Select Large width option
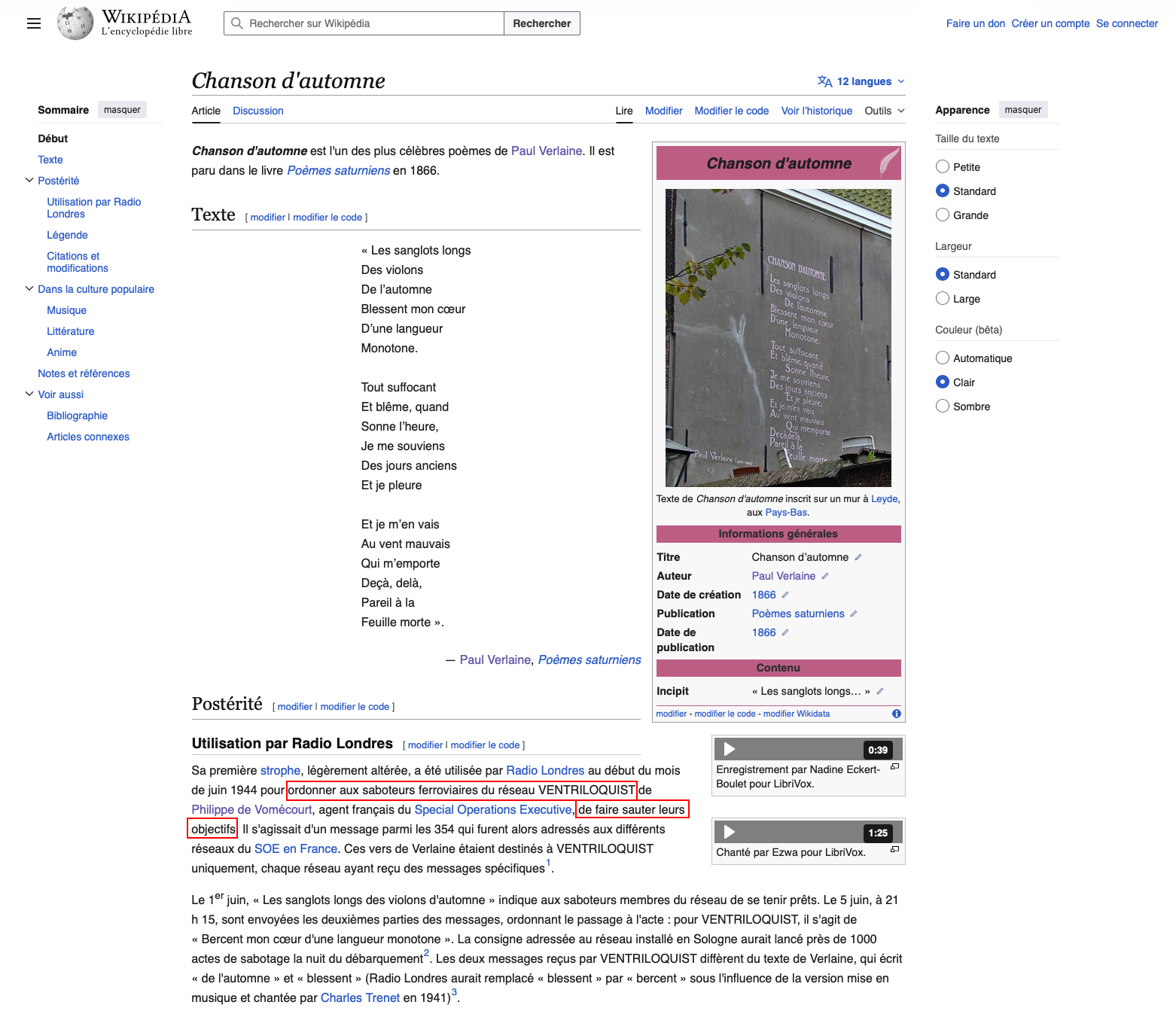Screen dimensions: 1176x1011 pos(943,298)
